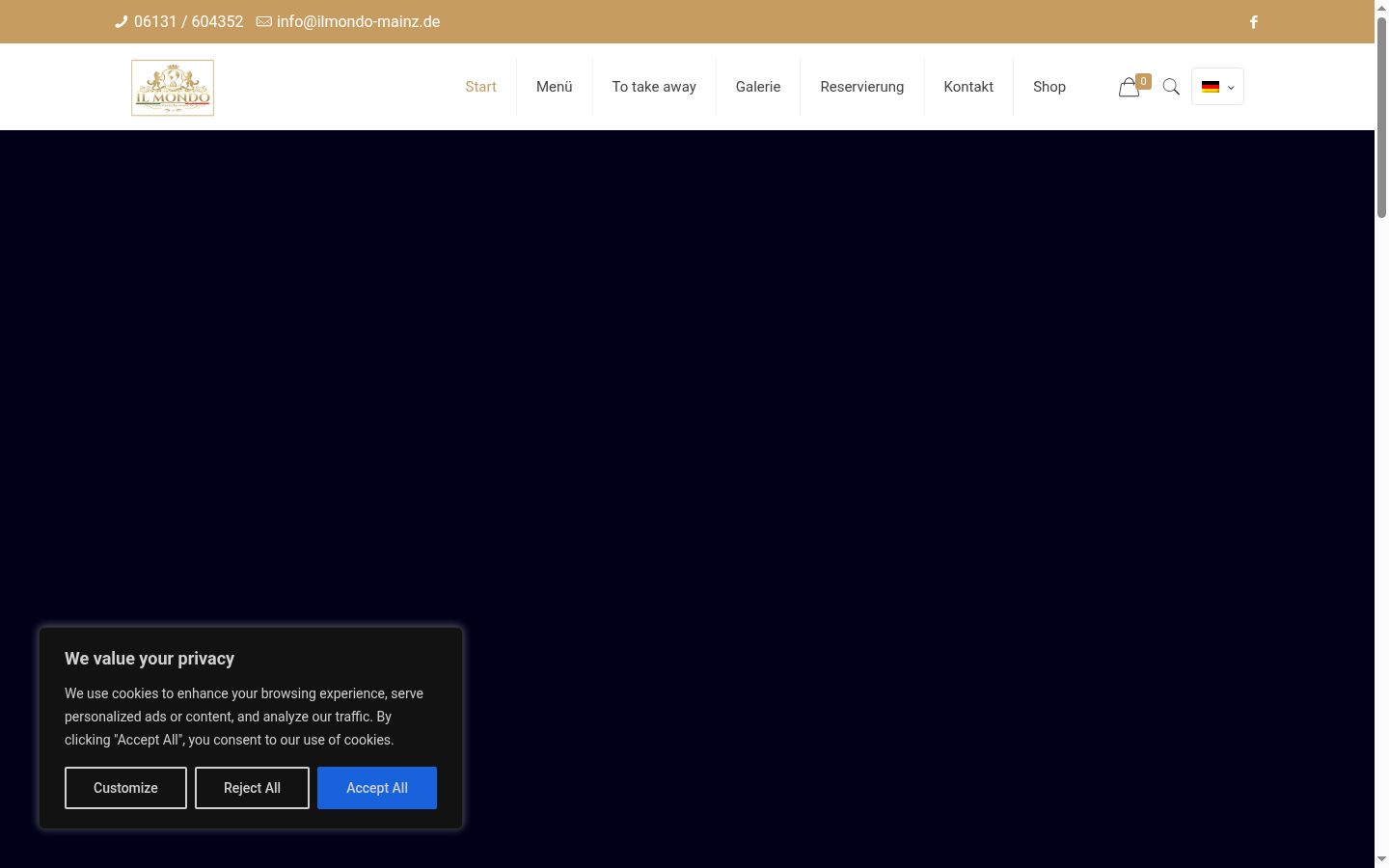Open the Shop menu item
This screenshot has width=1389, height=868.
1049,87
